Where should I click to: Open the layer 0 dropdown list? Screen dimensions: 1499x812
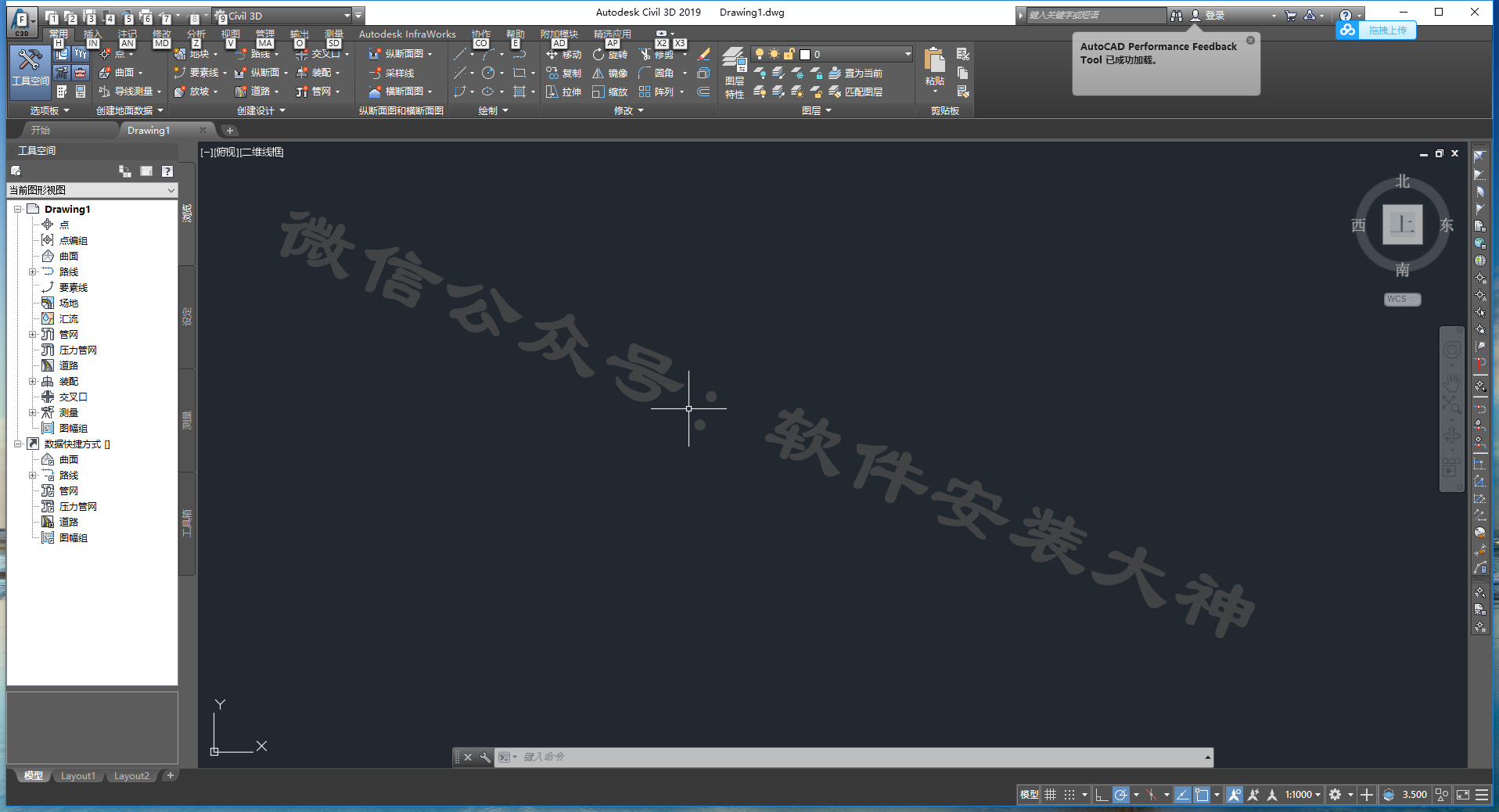908,54
